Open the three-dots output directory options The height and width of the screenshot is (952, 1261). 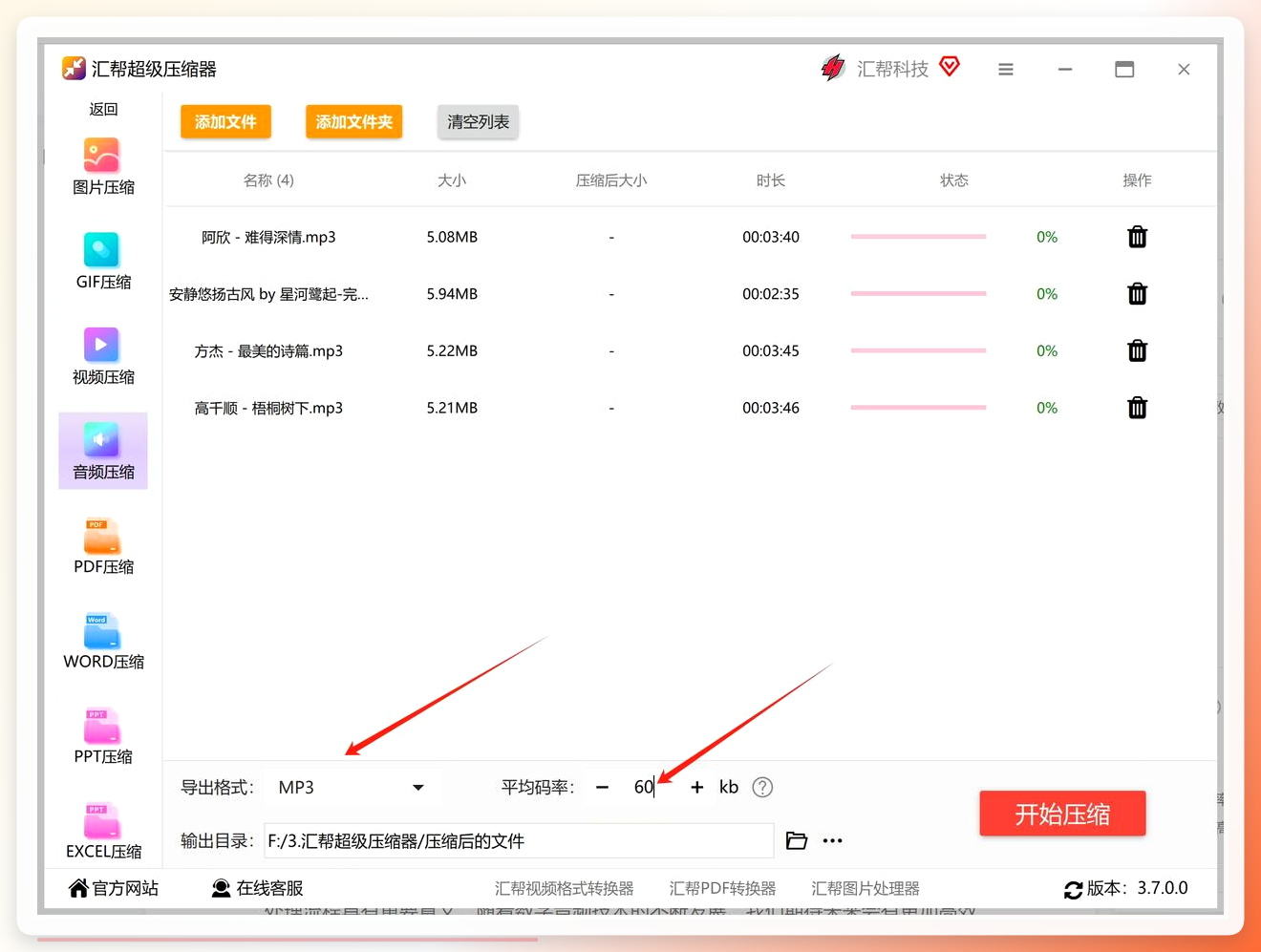[833, 841]
